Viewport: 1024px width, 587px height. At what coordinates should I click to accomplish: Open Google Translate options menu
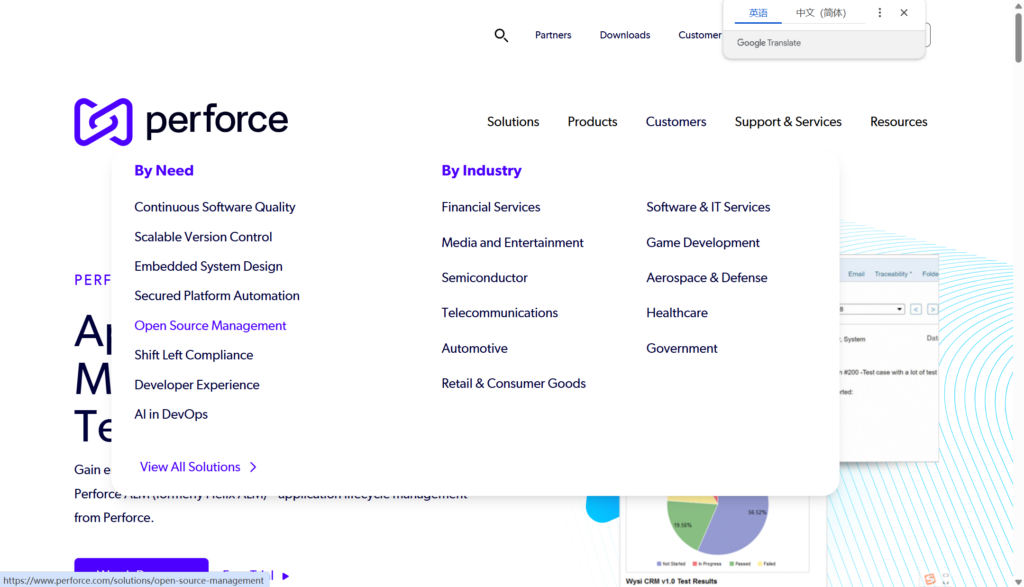point(880,13)
